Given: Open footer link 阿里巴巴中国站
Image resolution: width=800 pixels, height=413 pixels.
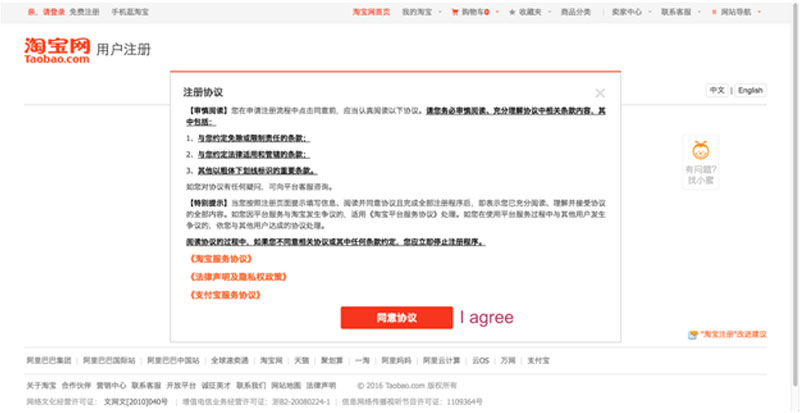Looking at the screenshot, I should click(x=173, y=360).
